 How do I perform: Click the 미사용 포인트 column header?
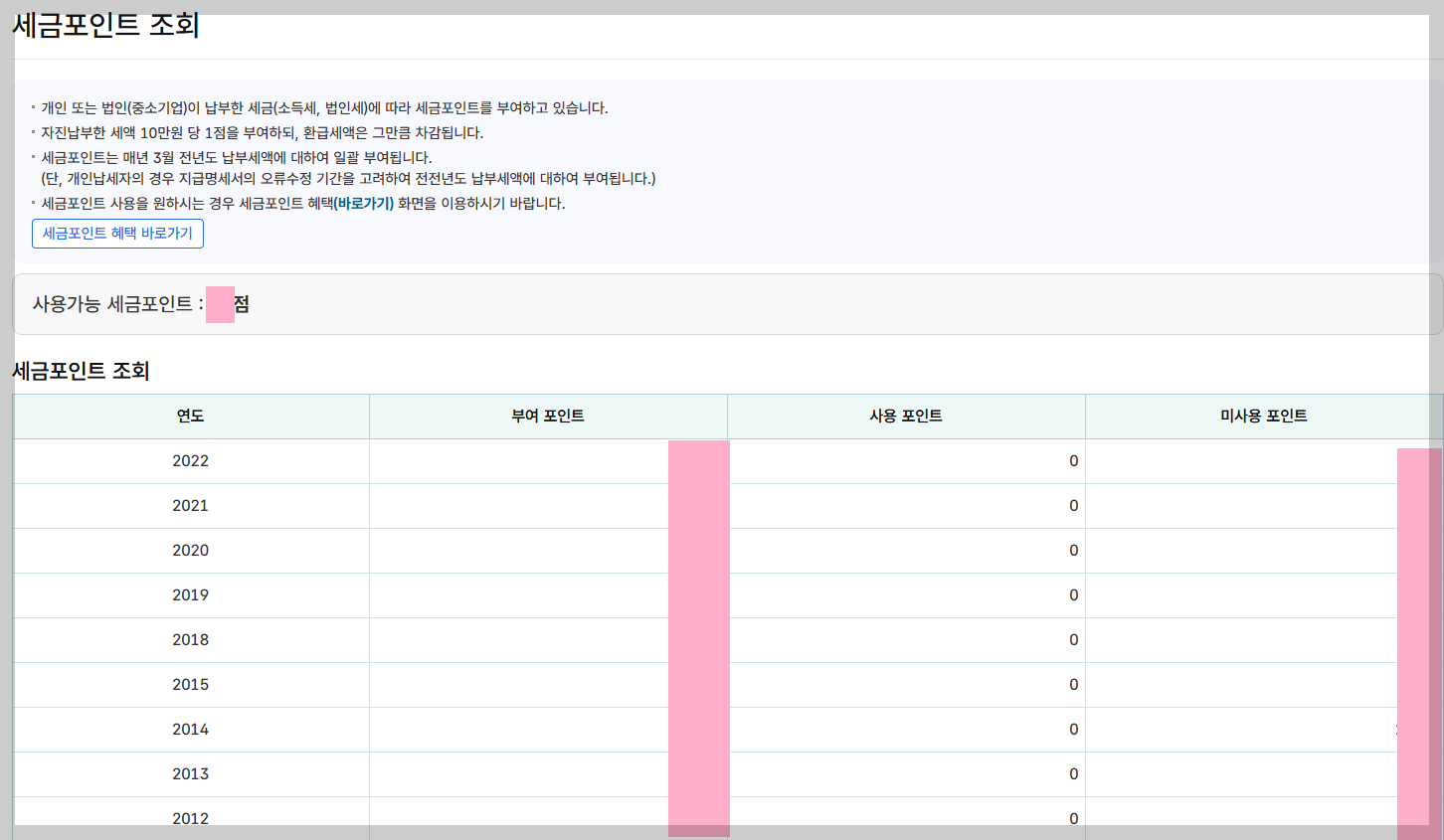(x=1264, y=416)
